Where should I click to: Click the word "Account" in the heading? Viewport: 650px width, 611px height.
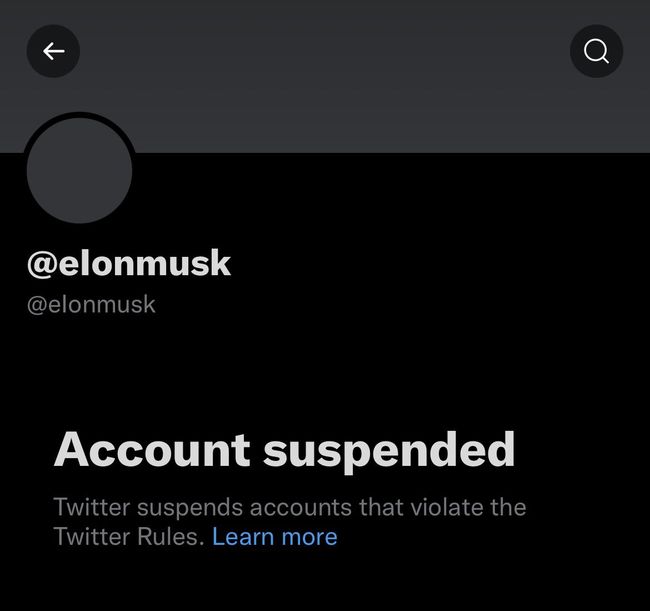152,450
